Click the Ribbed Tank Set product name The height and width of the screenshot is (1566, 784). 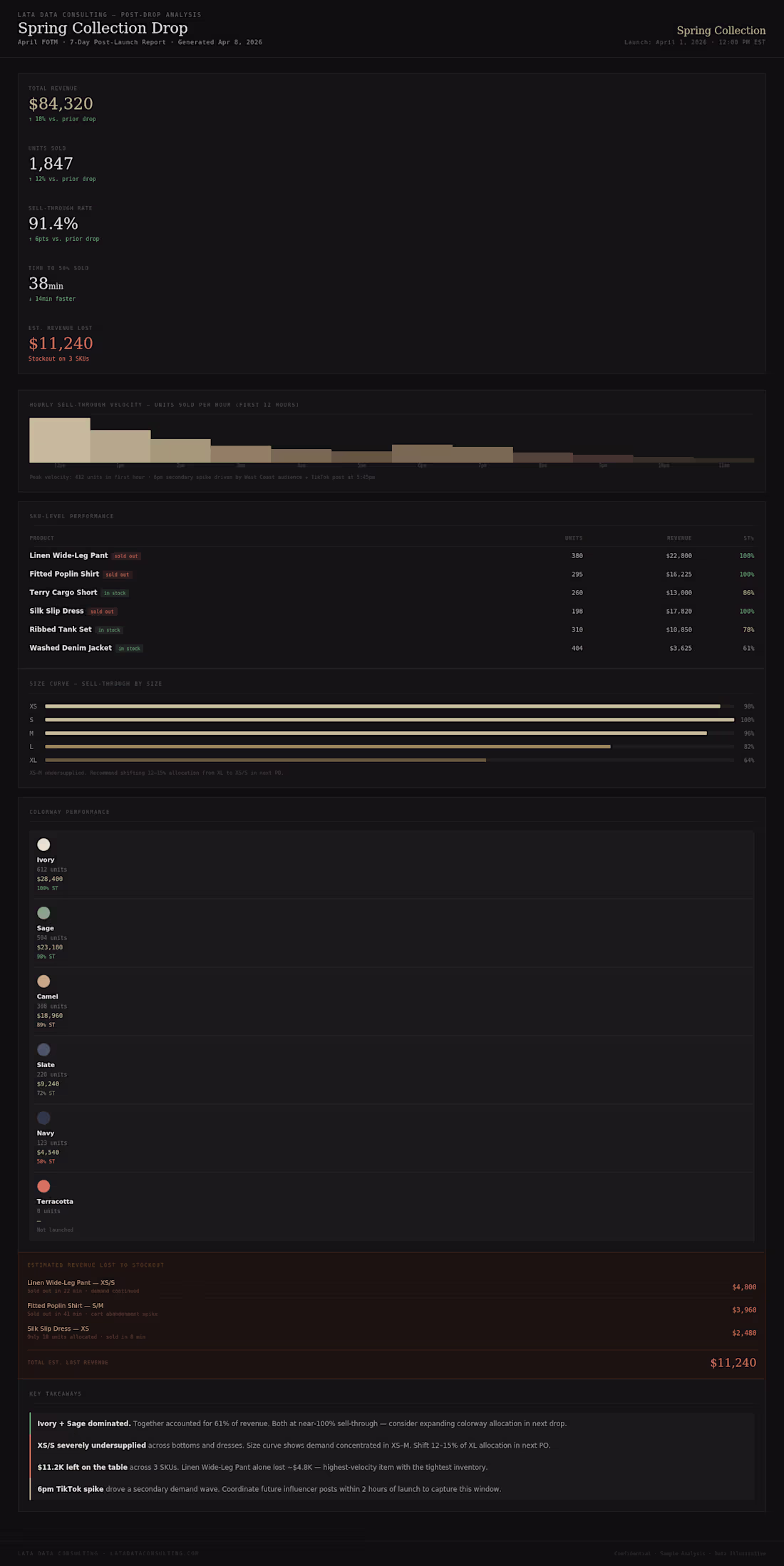(x=61, y=629)
